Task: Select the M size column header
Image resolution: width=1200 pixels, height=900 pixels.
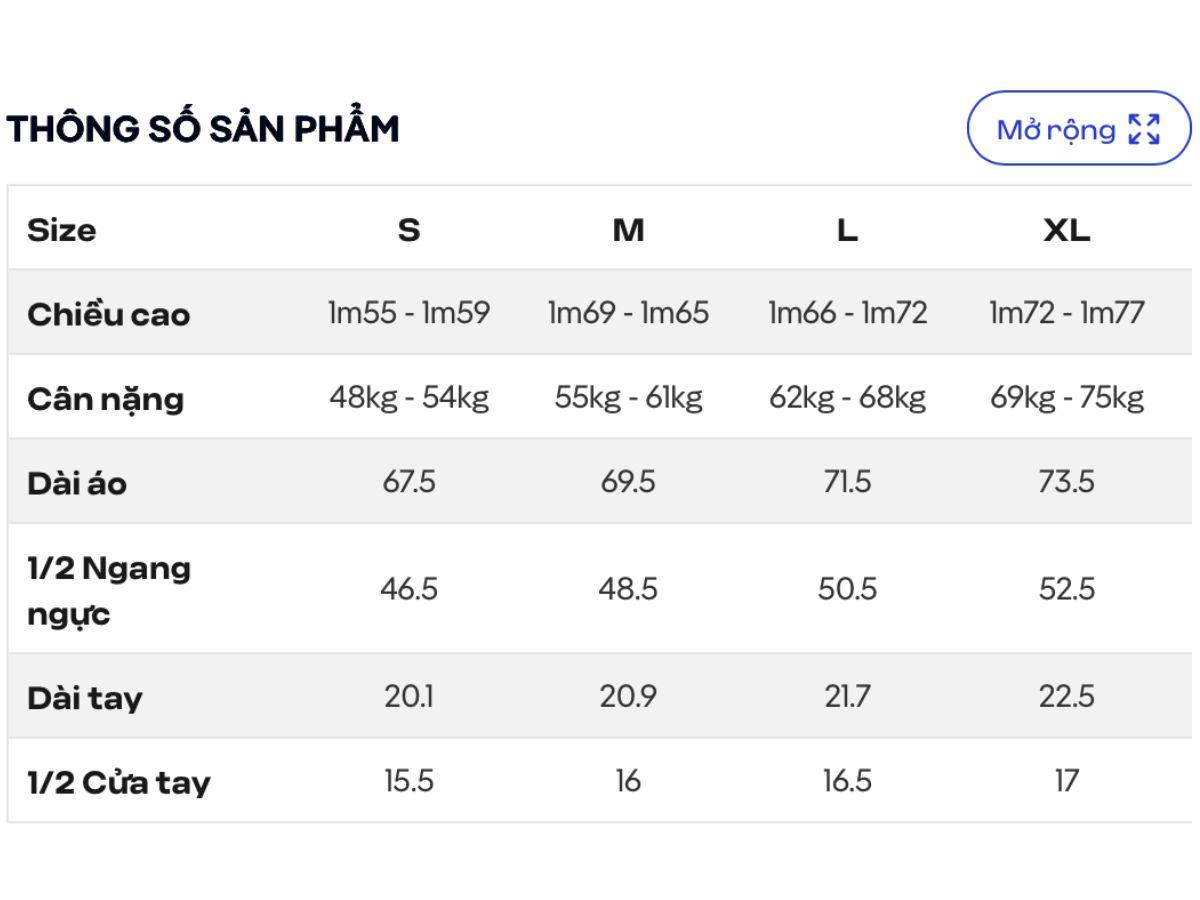Action: coord(628,230)
